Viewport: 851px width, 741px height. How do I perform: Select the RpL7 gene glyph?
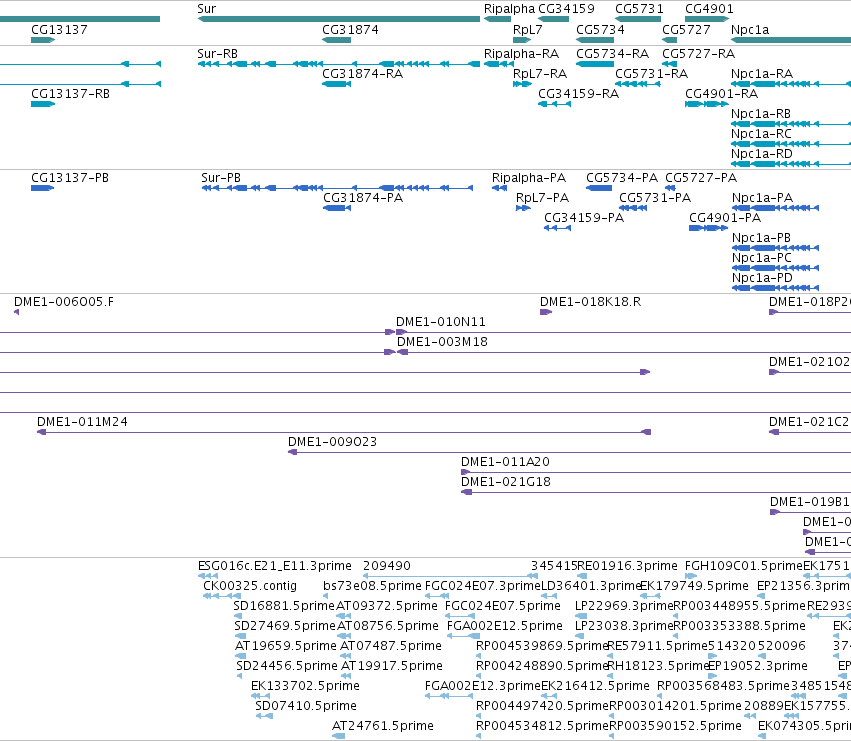[x=522, y=40]
